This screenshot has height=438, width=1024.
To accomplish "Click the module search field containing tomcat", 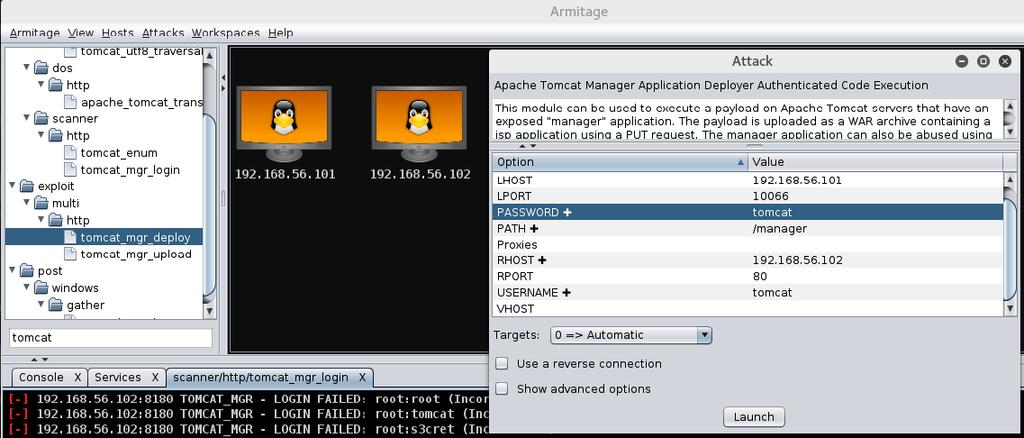I will pyautogui.click(x=110, y=338).
